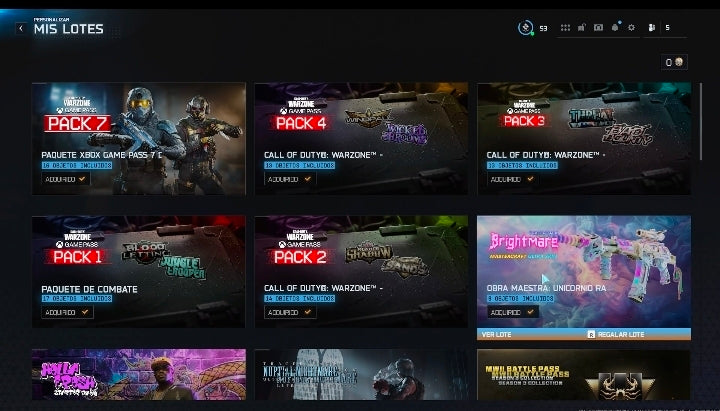Open the Nuptial Nightmare bundle card
Viewport: 720px width, 411px height.
tap(361, 374)
